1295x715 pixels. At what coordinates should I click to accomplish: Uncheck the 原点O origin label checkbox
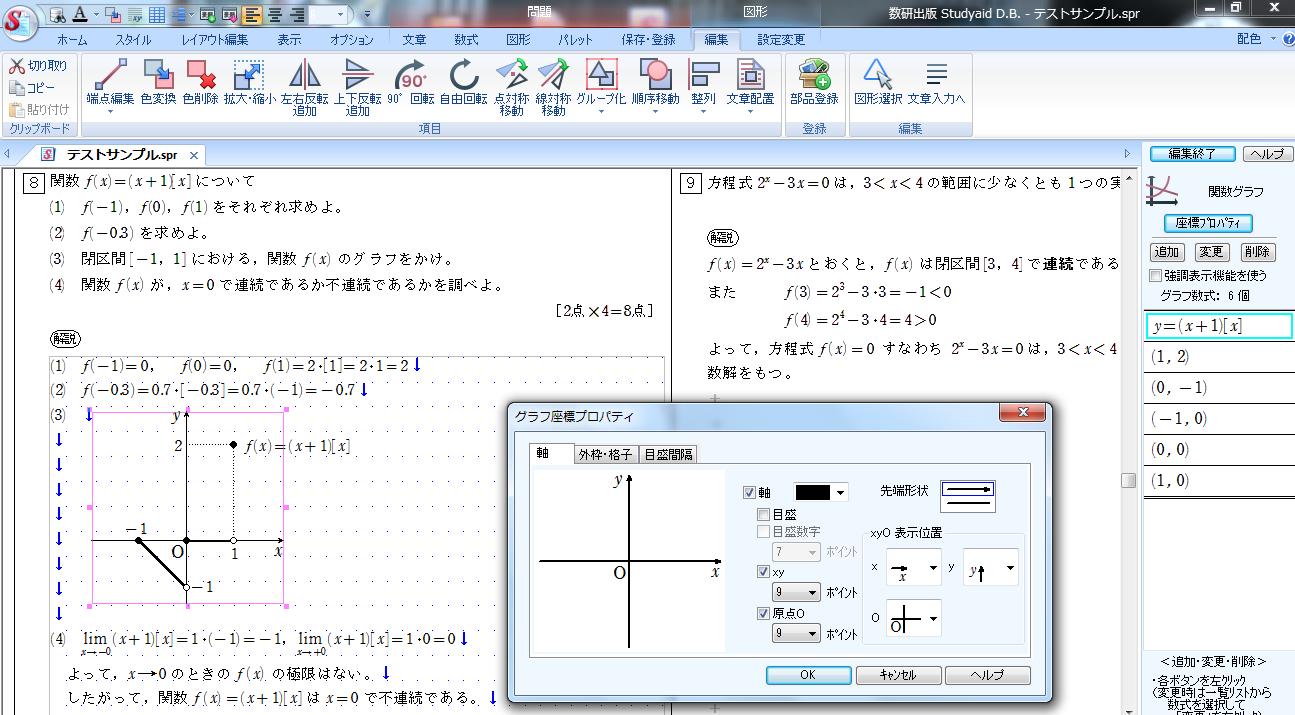click(x=761, y=611)
